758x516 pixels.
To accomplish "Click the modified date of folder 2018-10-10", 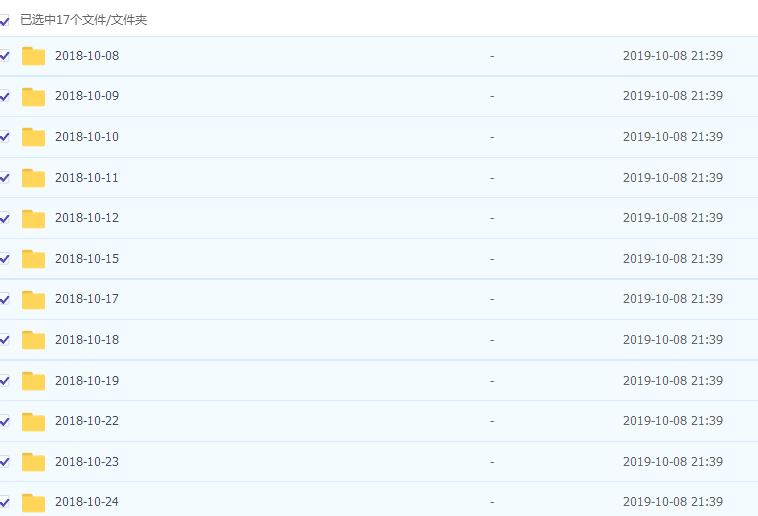I will [672, 137].
